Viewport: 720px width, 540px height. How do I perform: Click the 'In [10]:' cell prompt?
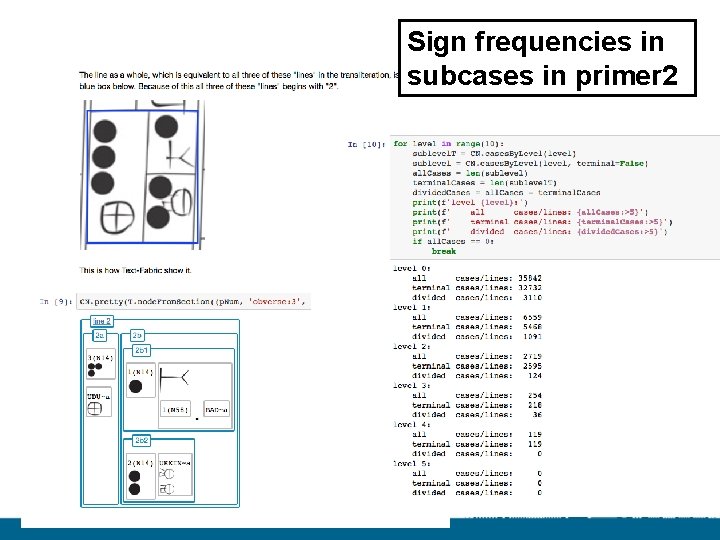click(366, 144)
